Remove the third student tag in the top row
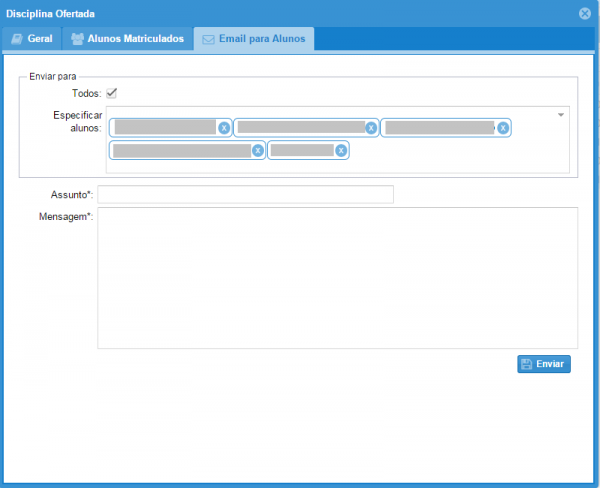Screen dimensions: 600x488 (x=503, y=128)
